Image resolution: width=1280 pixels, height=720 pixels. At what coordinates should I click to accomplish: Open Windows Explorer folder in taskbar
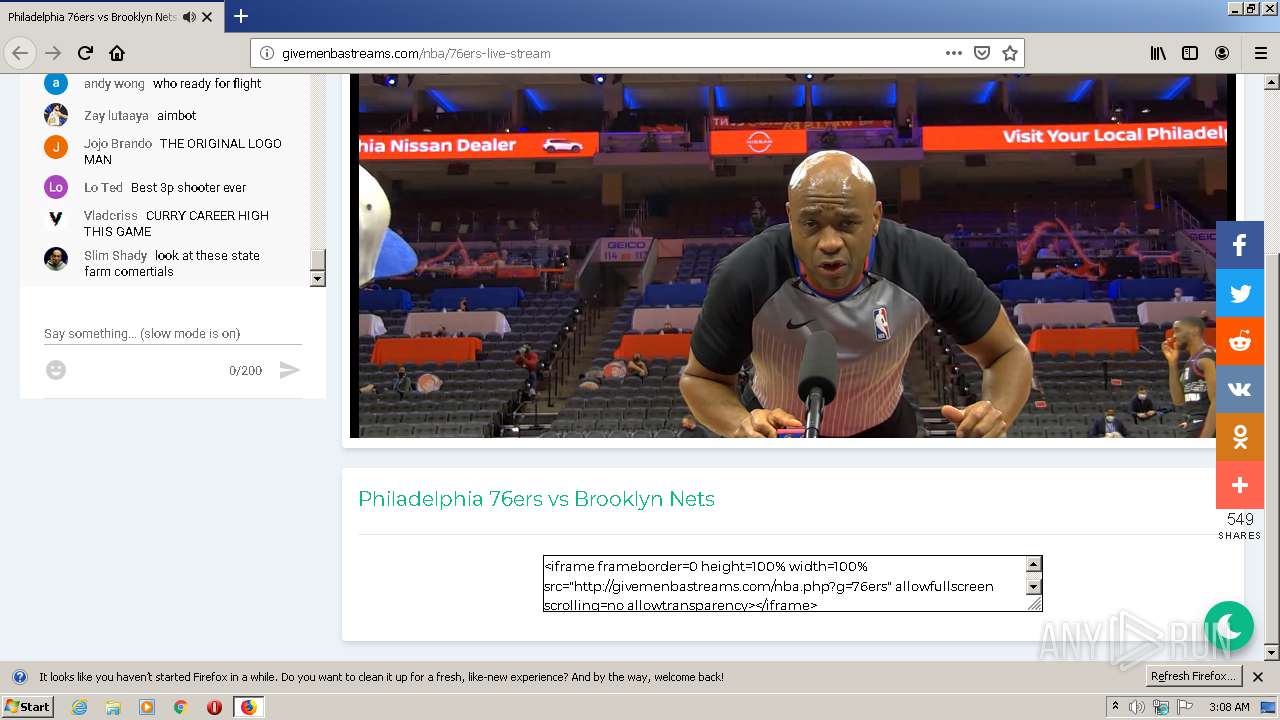coord(113,707)
